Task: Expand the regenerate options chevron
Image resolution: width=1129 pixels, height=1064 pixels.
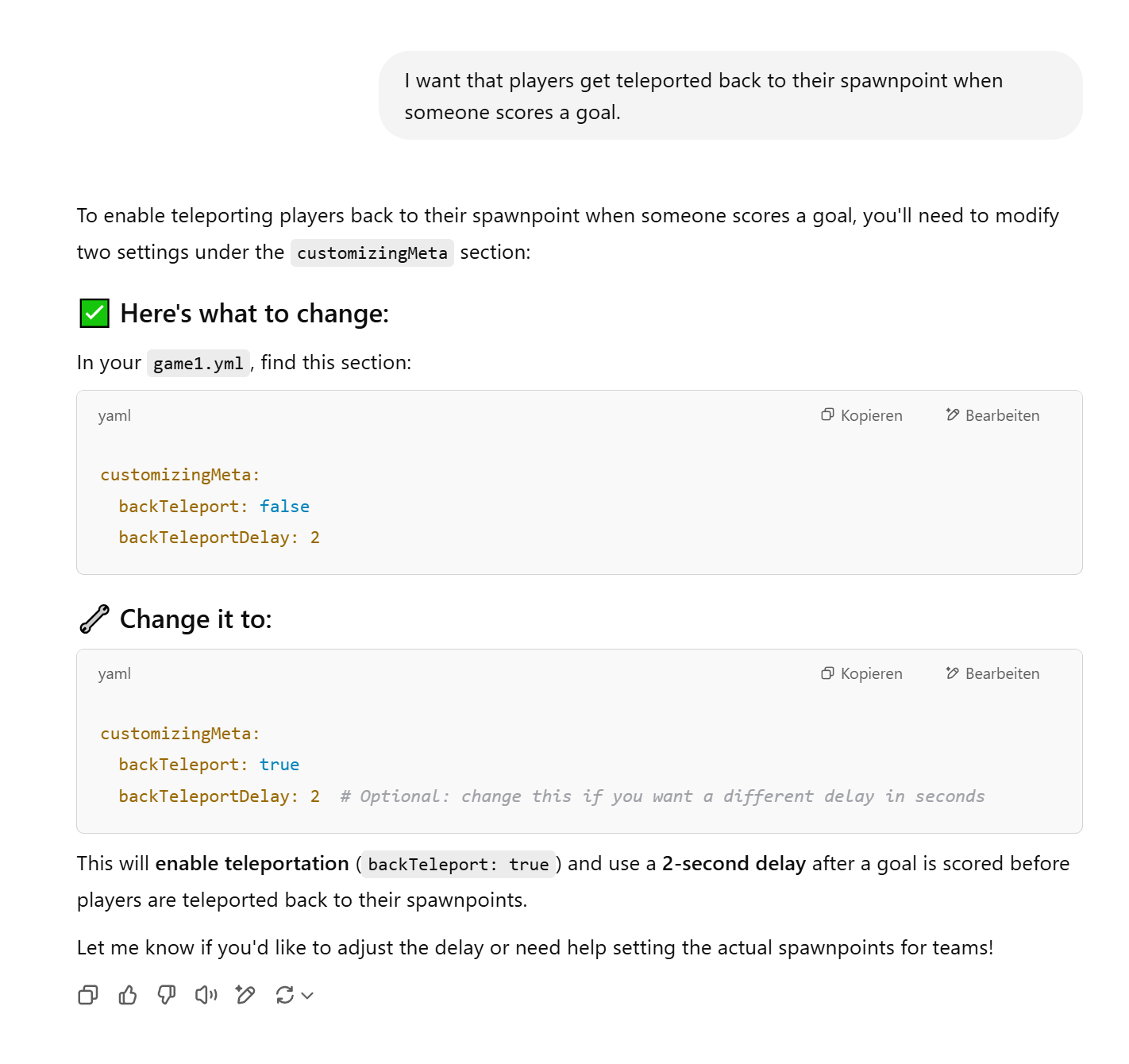Action: pos(308,996)
